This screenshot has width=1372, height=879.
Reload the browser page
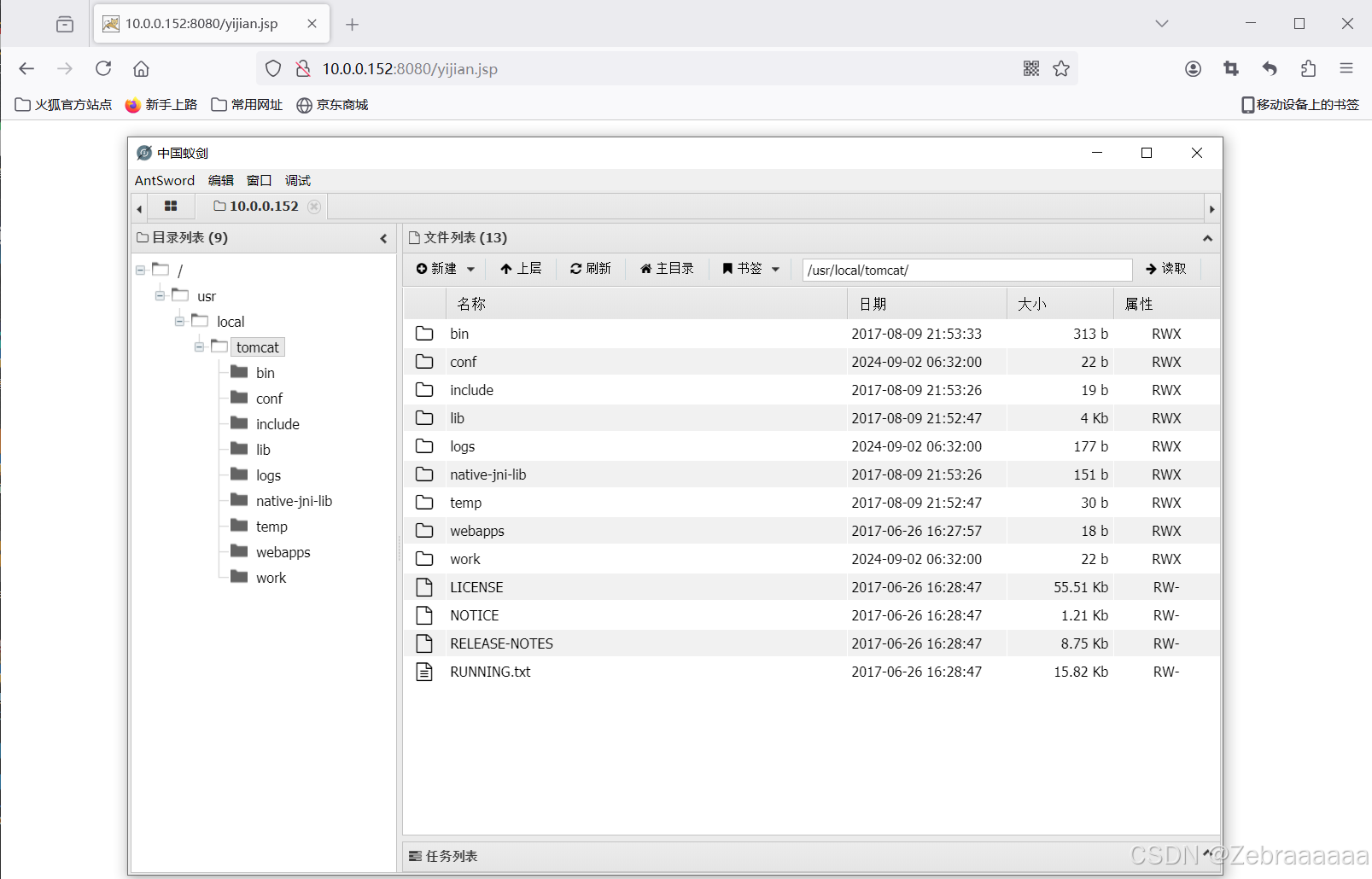(x=103, y=68)
